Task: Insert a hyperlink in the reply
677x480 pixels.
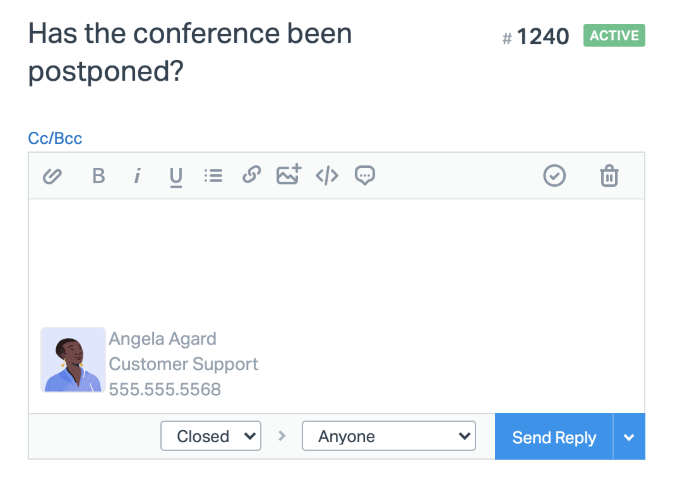Action: coord(252,176)
